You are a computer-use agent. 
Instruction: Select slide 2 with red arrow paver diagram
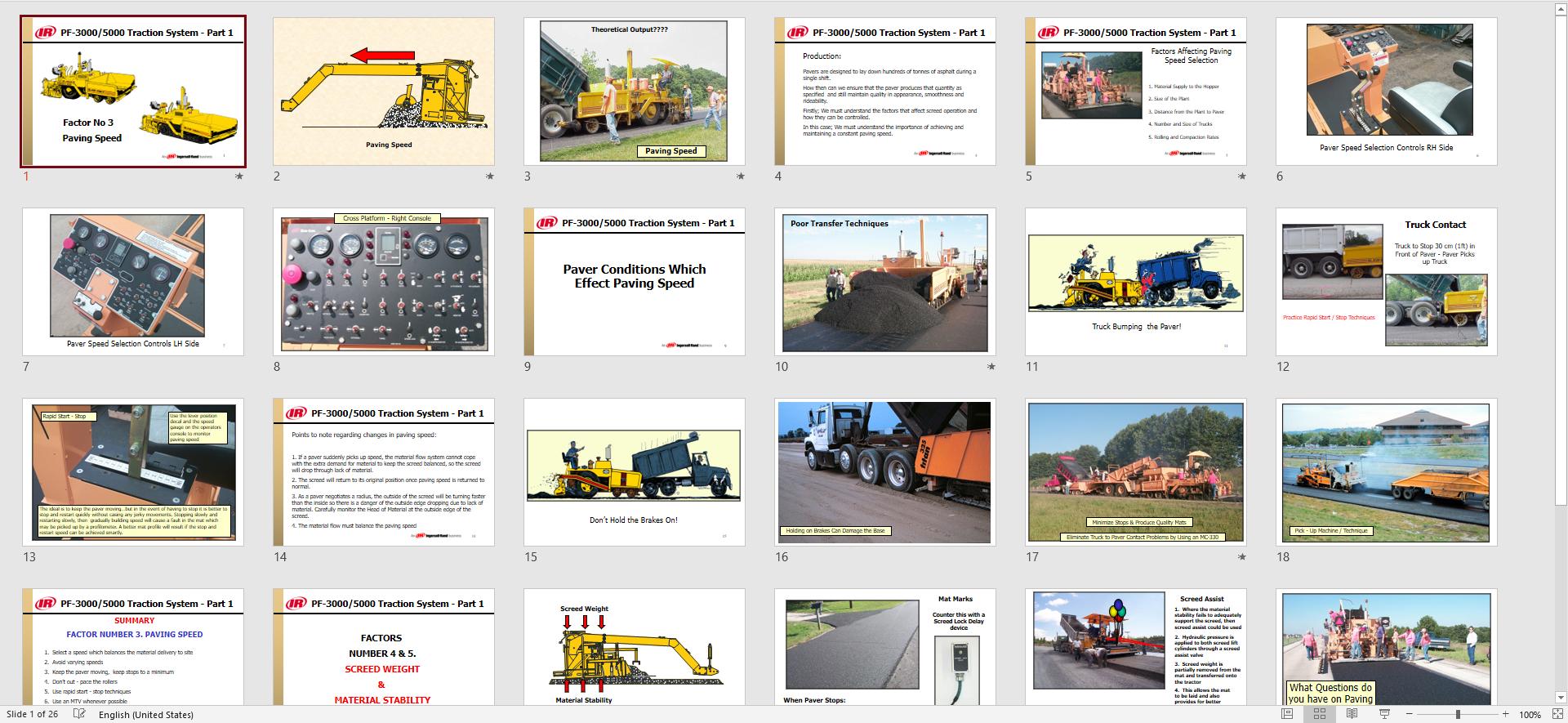coord(384,91)
